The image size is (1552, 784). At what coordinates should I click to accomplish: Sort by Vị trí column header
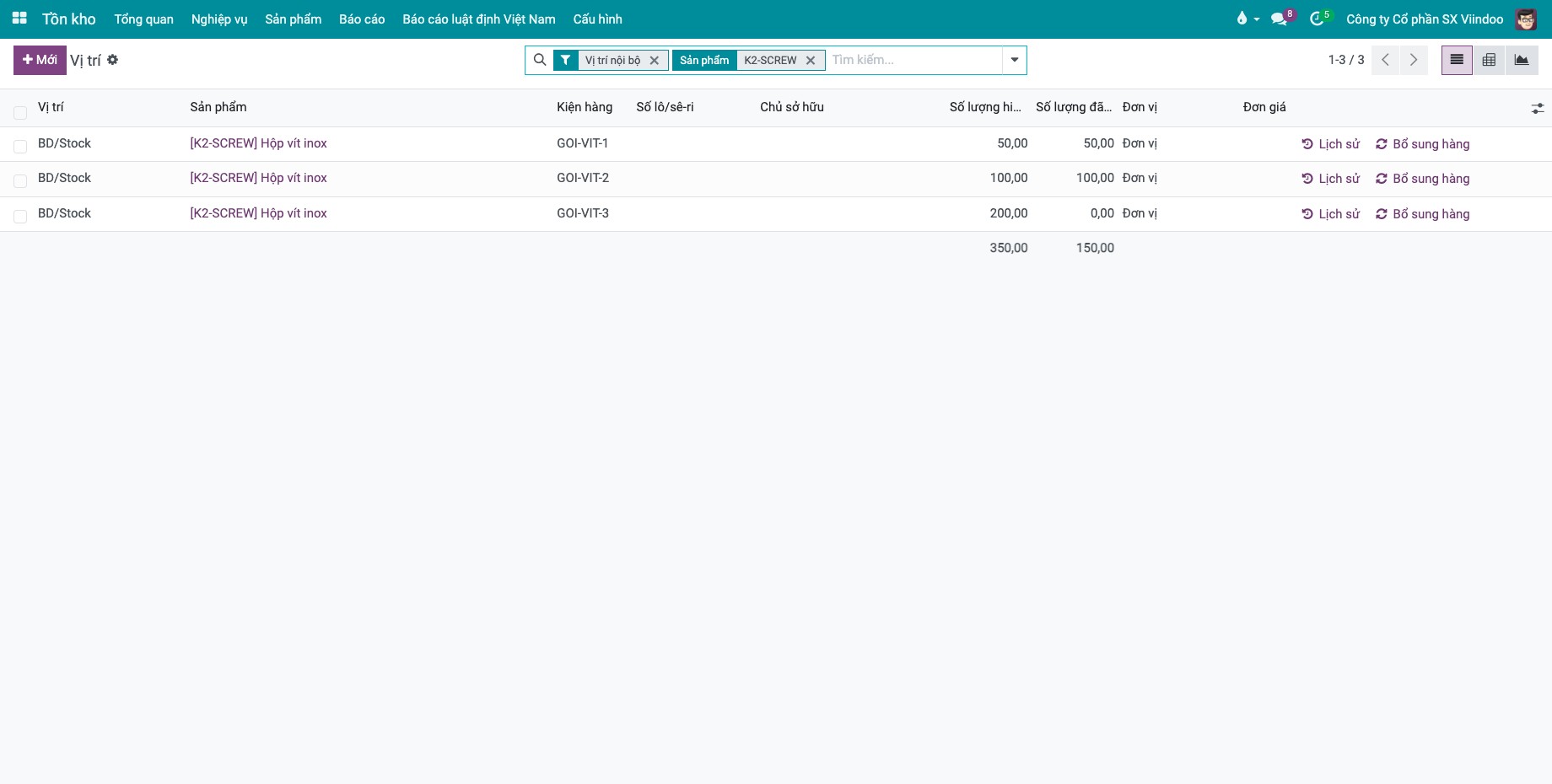pos(51,107)
